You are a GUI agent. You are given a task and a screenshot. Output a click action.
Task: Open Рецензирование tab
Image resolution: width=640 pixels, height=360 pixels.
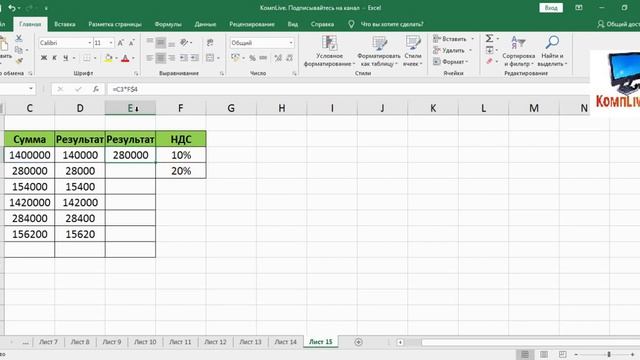click(251, 24)
